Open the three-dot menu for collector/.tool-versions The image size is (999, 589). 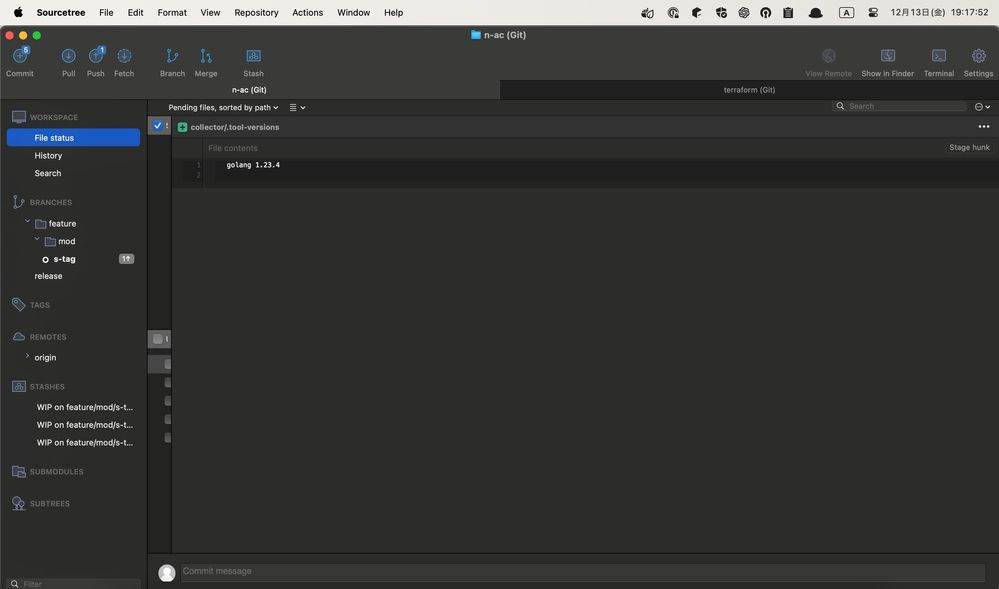(x=984, y=127)
